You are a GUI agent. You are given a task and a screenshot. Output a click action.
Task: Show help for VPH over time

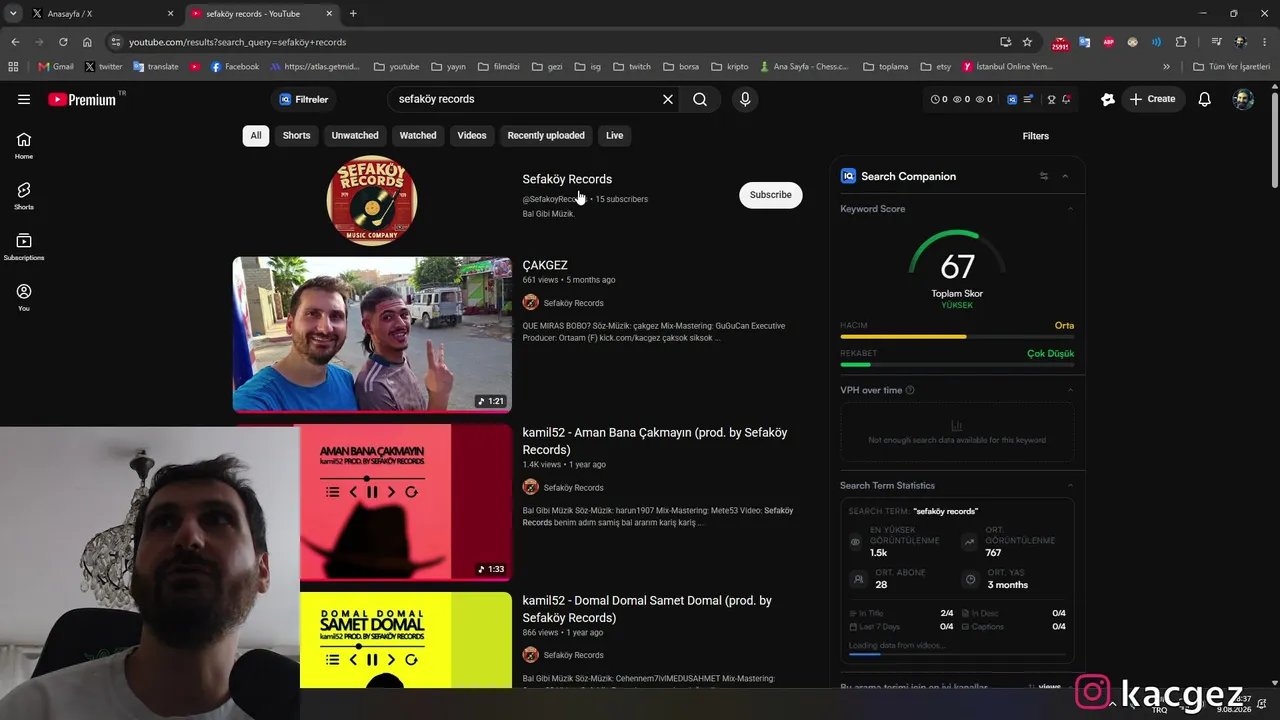tap(909, 390)
